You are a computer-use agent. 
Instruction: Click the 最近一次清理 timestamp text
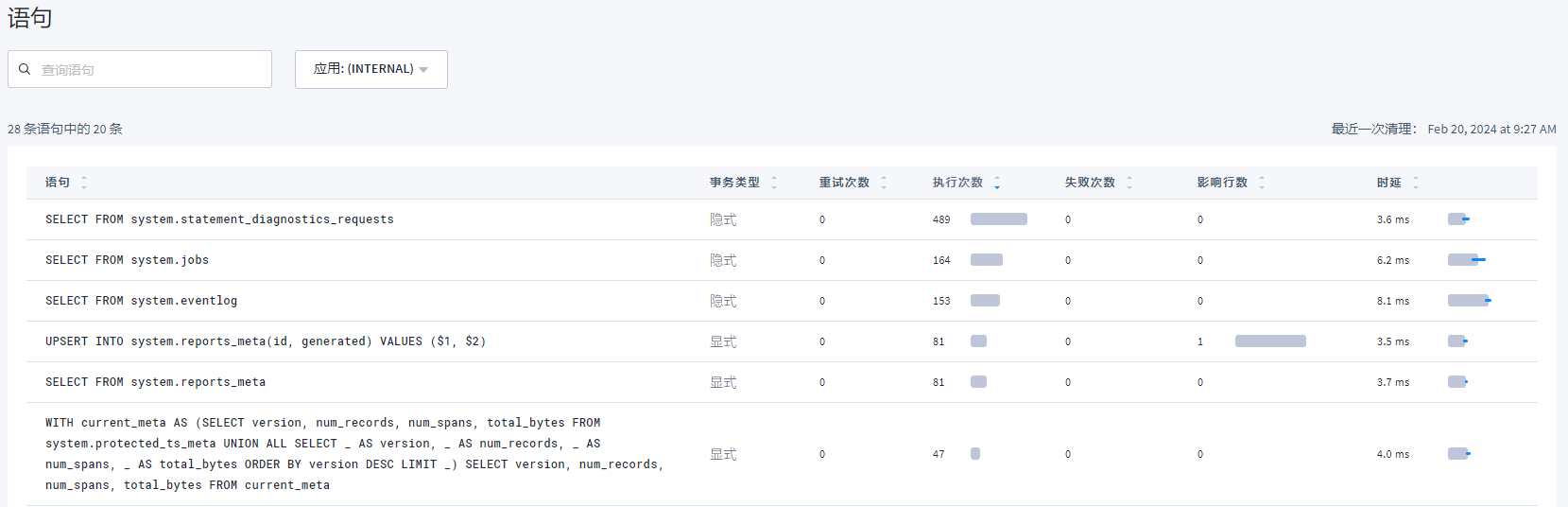pos(1491,130)
